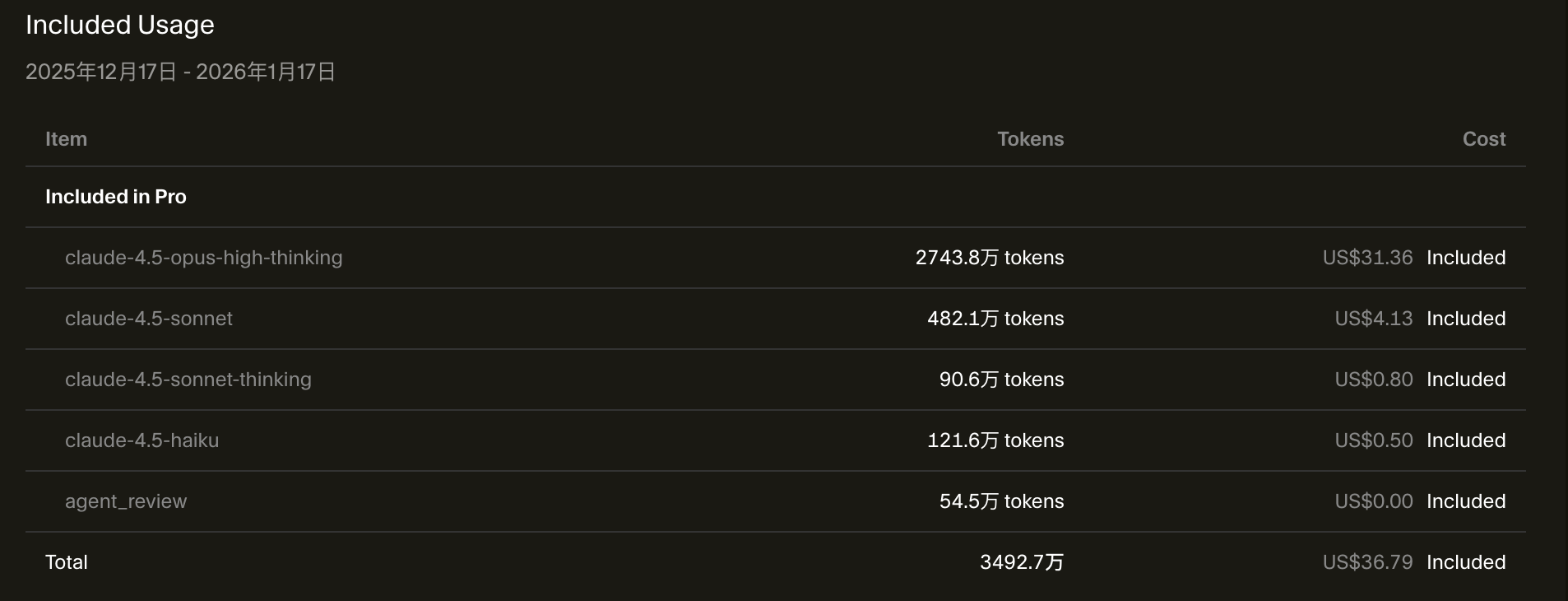Click the 2743.8万 tokens value
The image size is (1568, 601).
click(x=989, y=258)
